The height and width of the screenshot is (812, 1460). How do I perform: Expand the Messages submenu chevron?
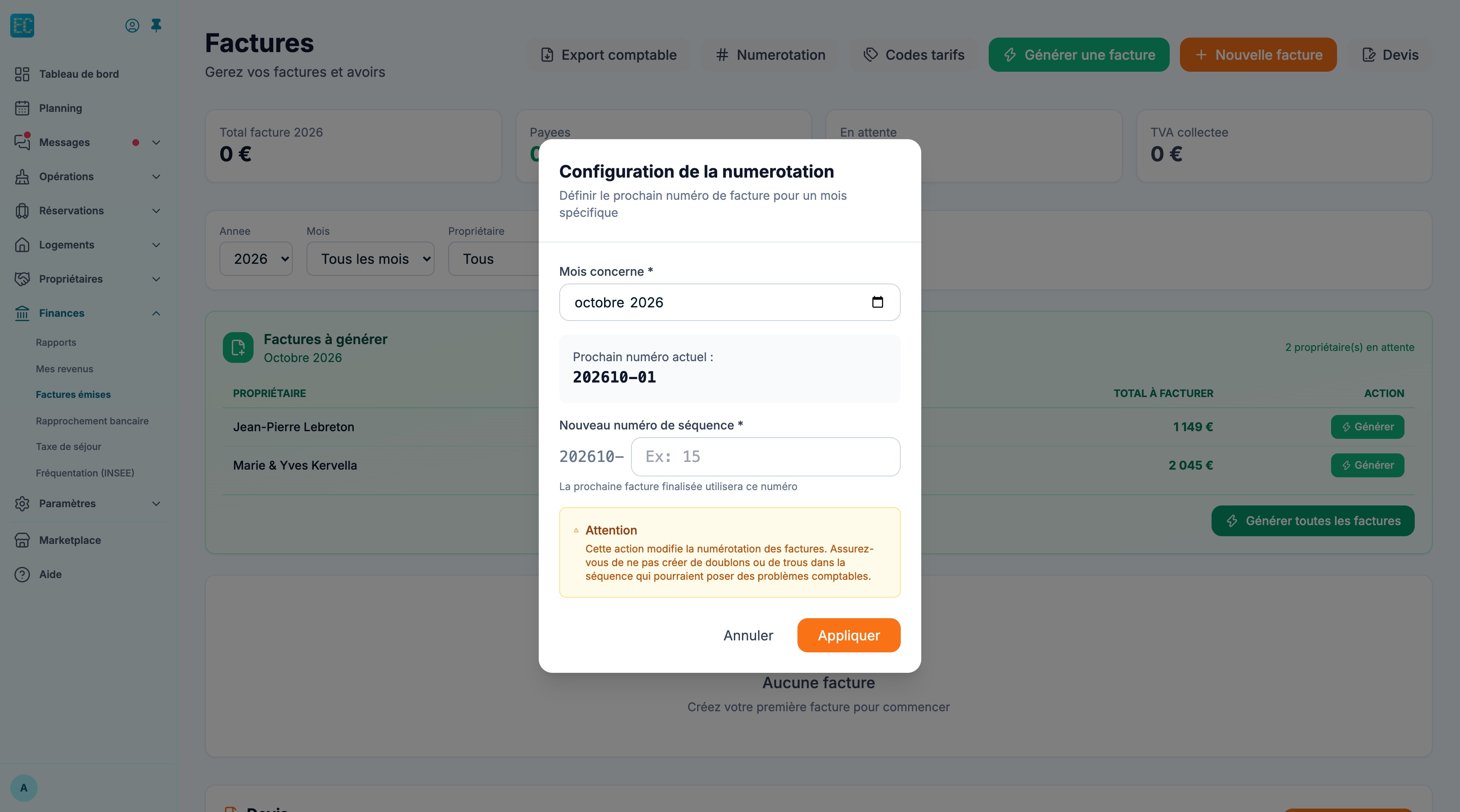(x=156, y=142)
